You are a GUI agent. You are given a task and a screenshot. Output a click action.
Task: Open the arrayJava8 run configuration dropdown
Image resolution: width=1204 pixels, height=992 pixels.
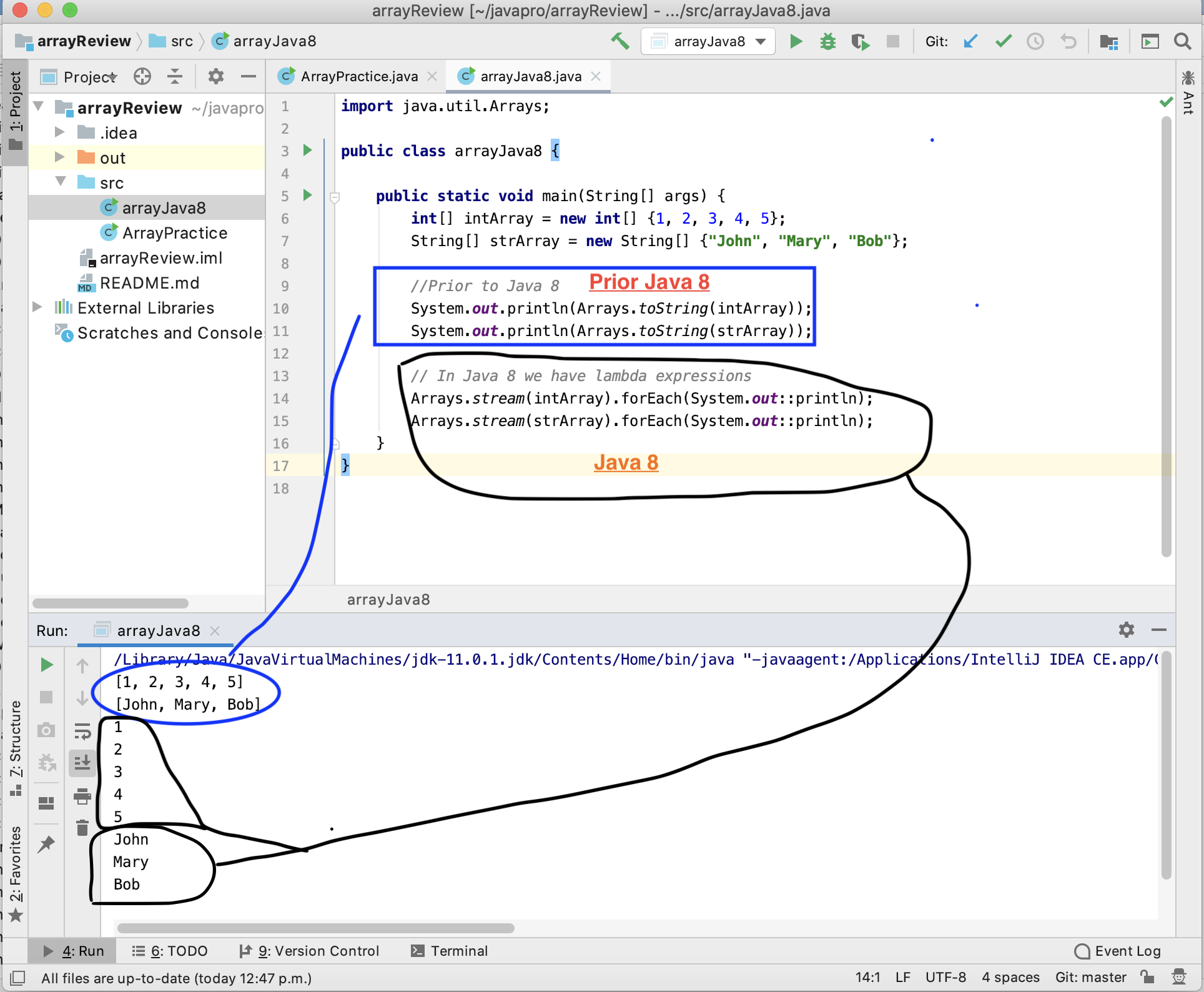708,41
